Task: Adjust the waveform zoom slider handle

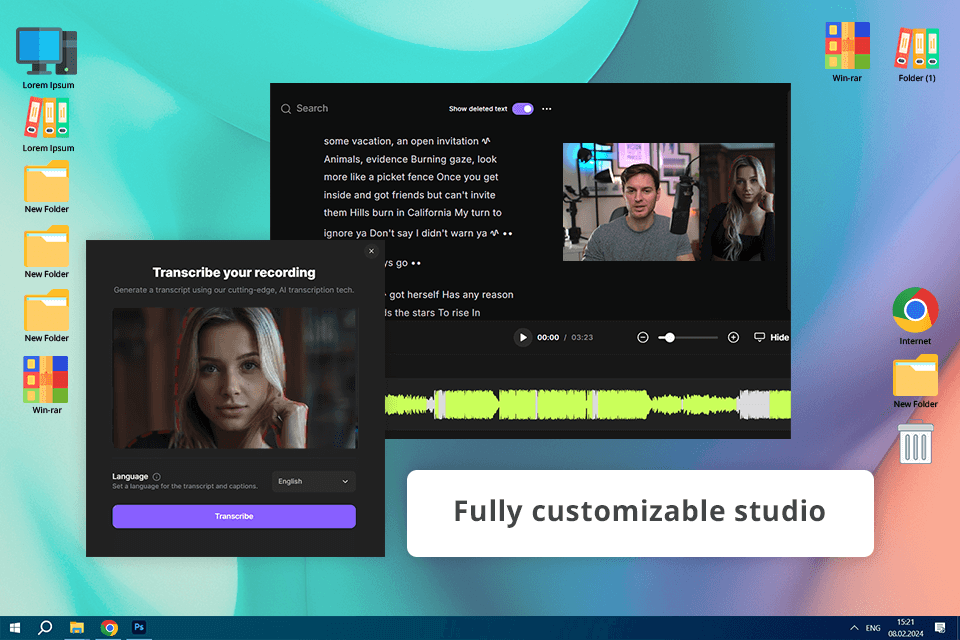Action: pyautogui.click(x=670, y=337)
